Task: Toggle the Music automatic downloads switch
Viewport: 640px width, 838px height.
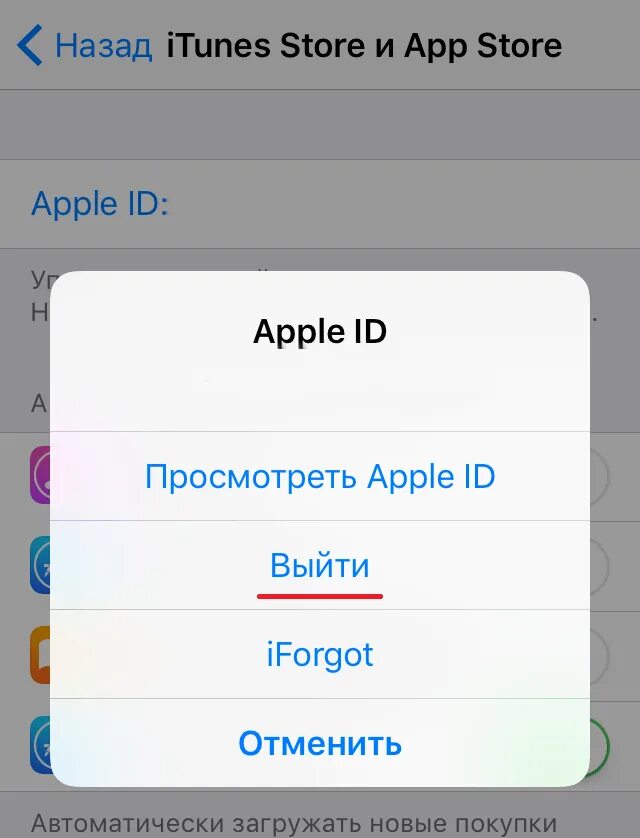Action: point(599,476)
